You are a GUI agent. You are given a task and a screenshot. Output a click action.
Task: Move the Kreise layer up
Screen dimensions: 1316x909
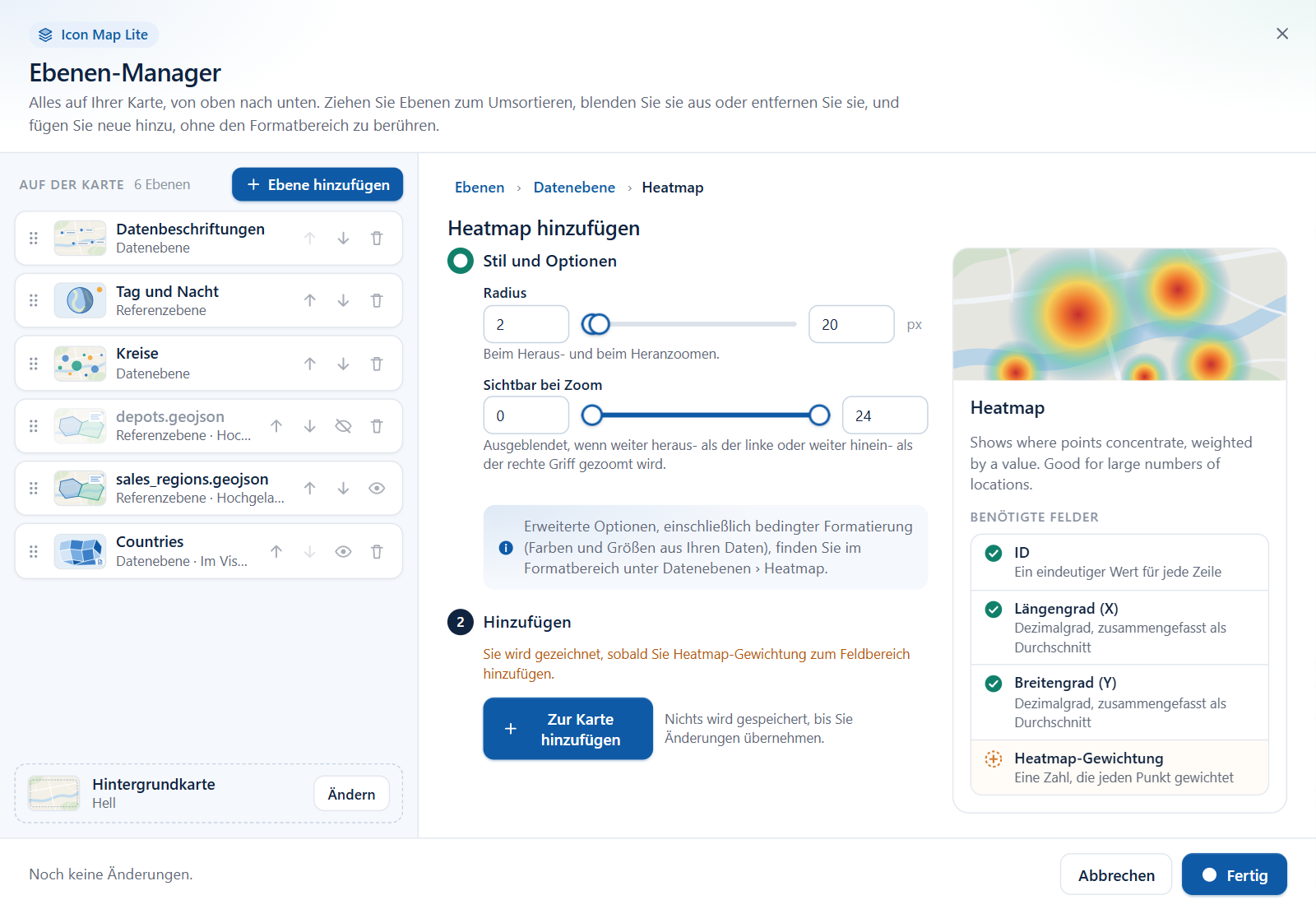point(309,364)
